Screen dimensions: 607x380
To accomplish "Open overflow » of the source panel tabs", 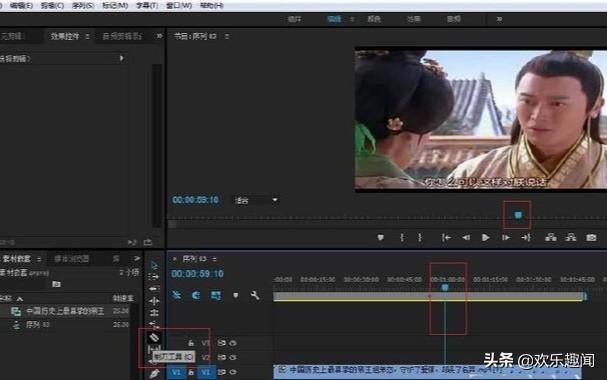I will [x=159, y=36].
